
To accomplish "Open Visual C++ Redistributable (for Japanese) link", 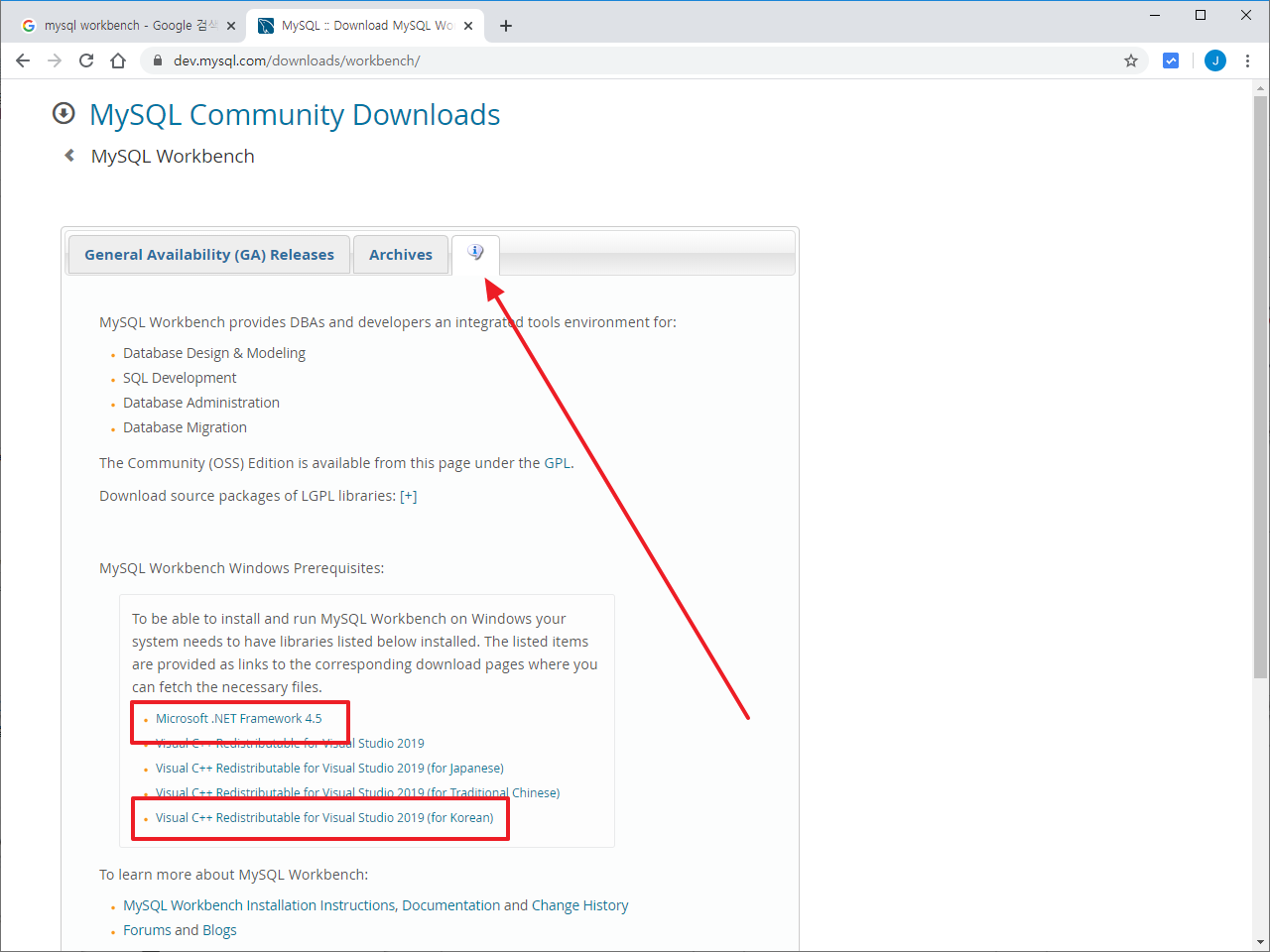I will tap(329, 769).
